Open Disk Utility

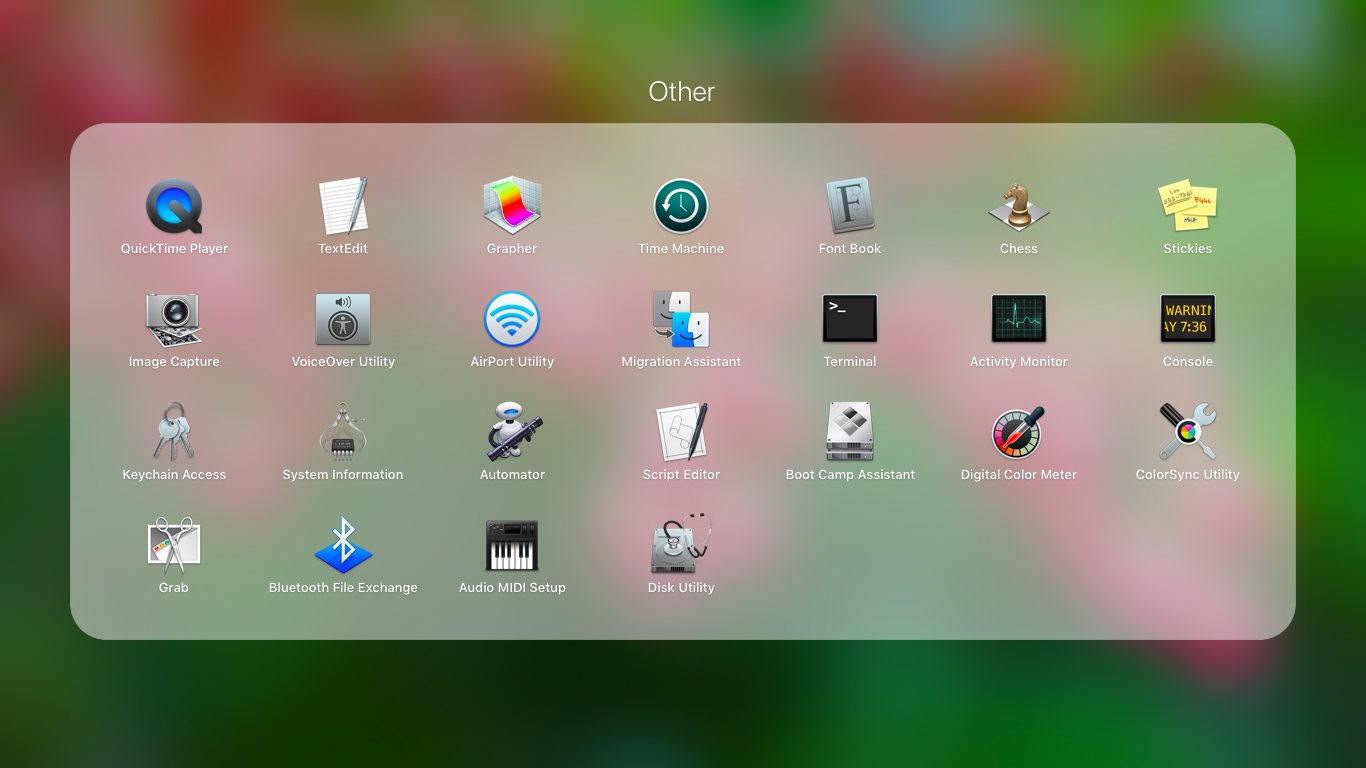click(681, 545)
